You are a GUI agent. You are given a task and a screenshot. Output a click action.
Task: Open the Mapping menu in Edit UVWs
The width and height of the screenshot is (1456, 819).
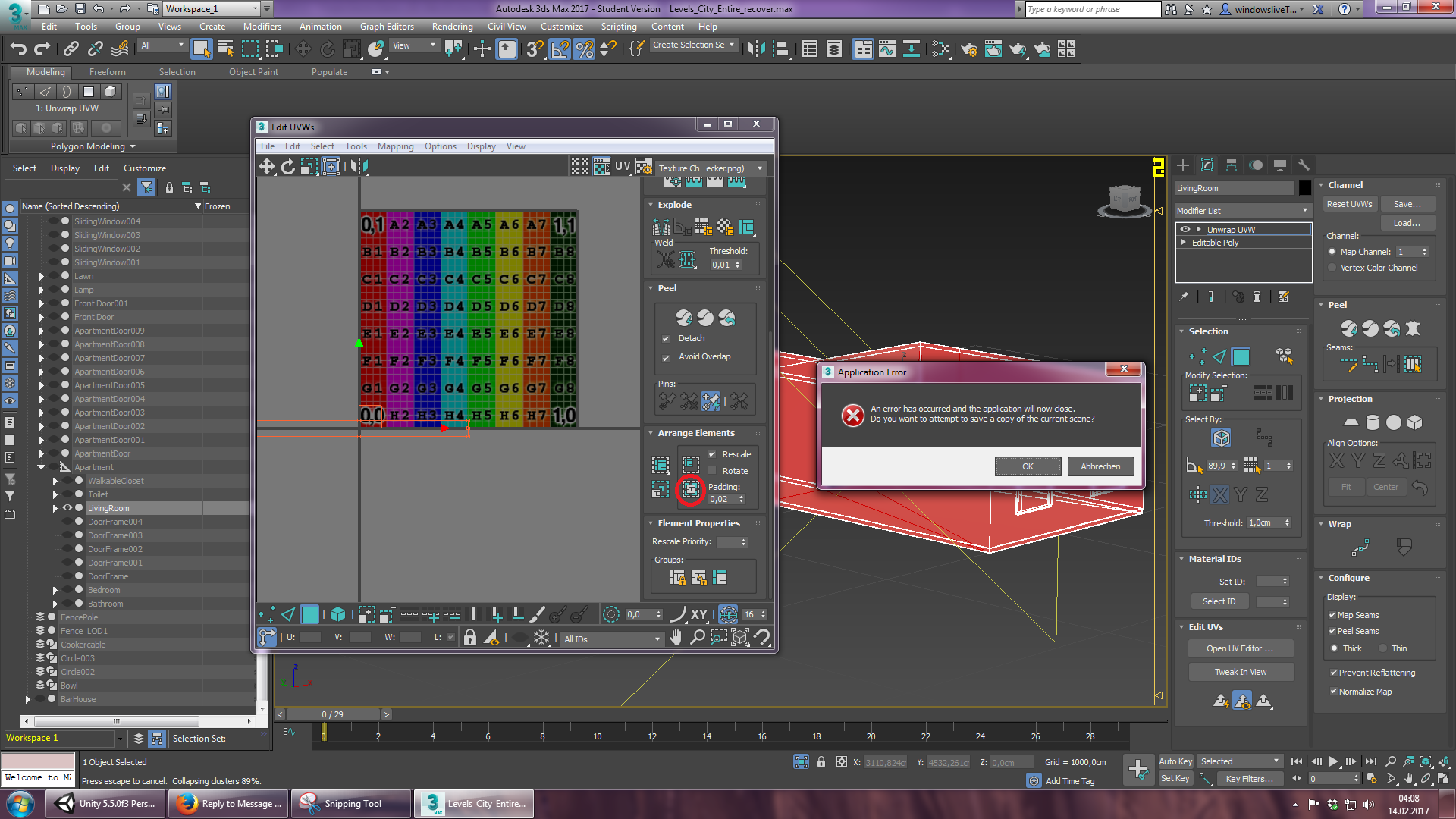click(395, 146)
